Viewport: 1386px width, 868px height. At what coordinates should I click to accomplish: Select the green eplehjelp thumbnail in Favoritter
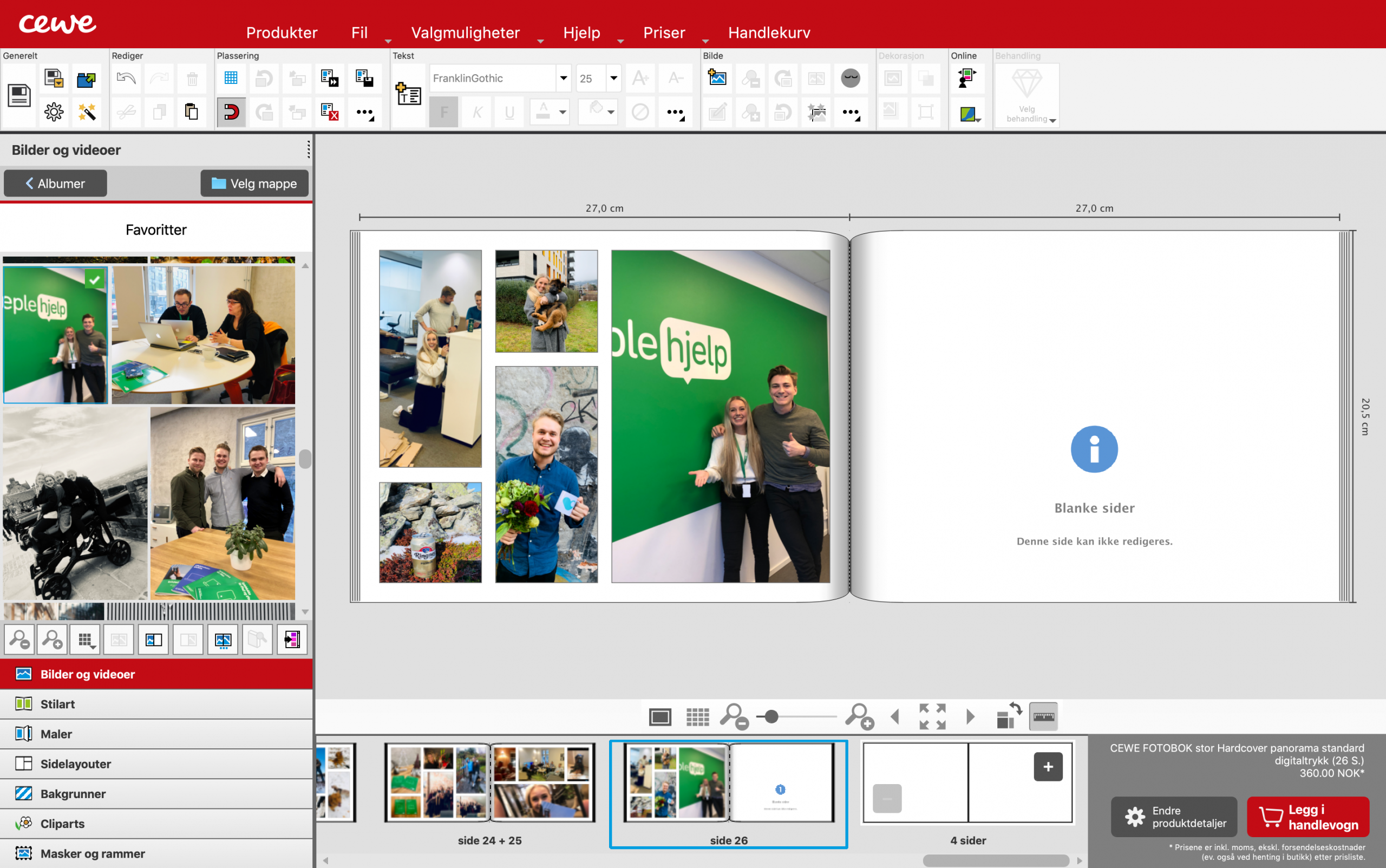click(55, 335)
